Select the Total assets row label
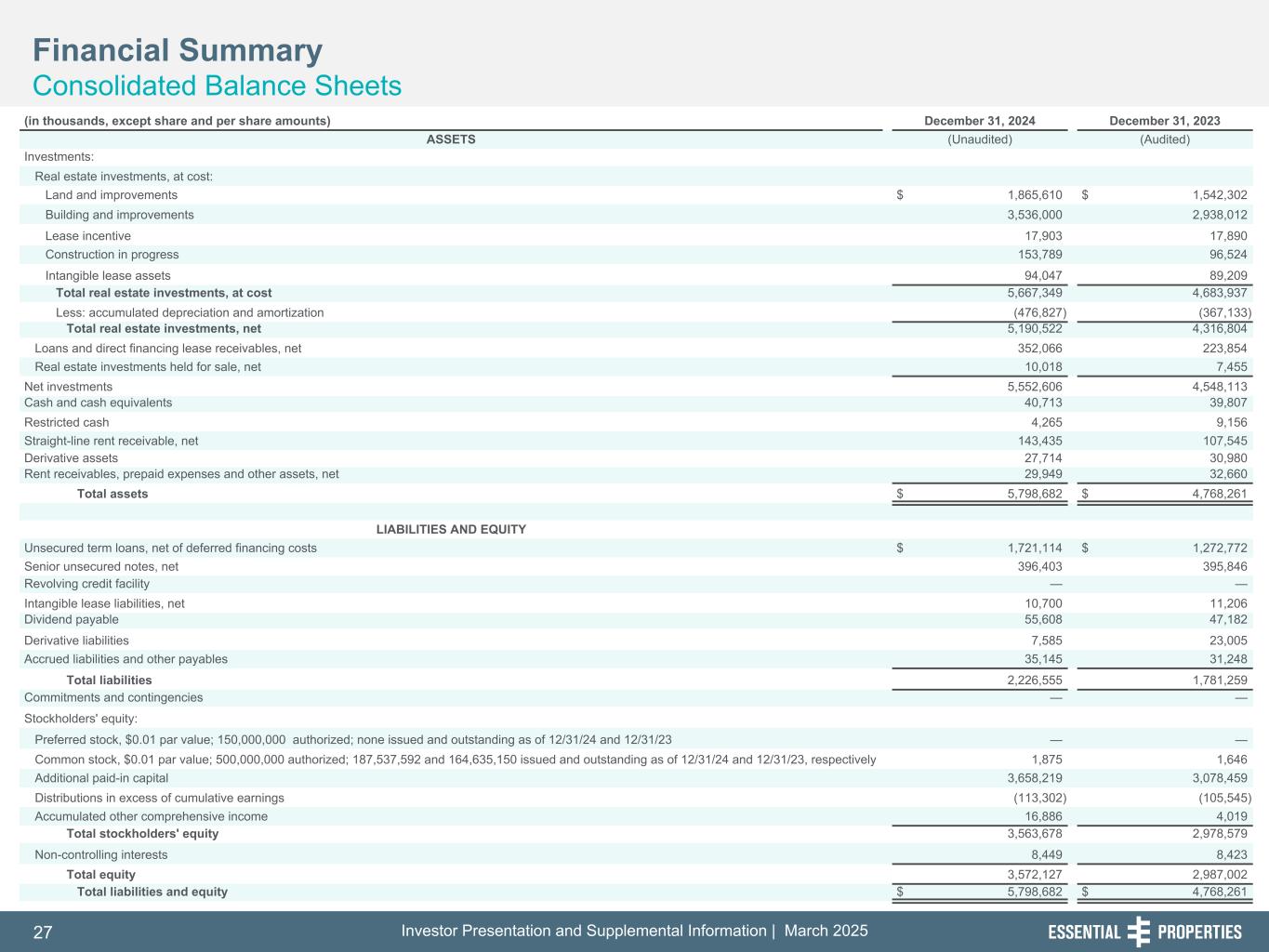1269x952 pixels. [x=112, y=494]
